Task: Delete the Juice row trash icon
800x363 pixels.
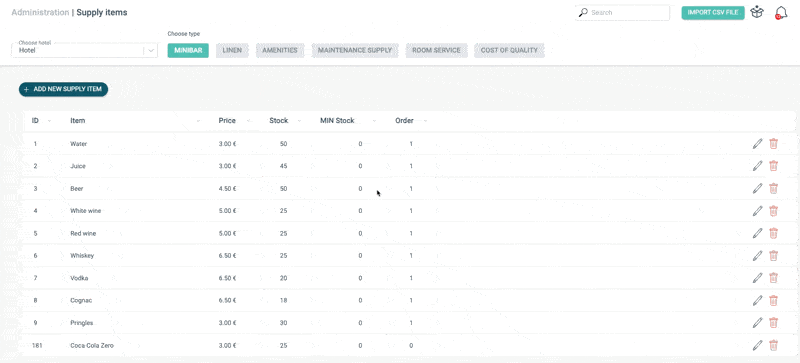Action: [773, 166]
